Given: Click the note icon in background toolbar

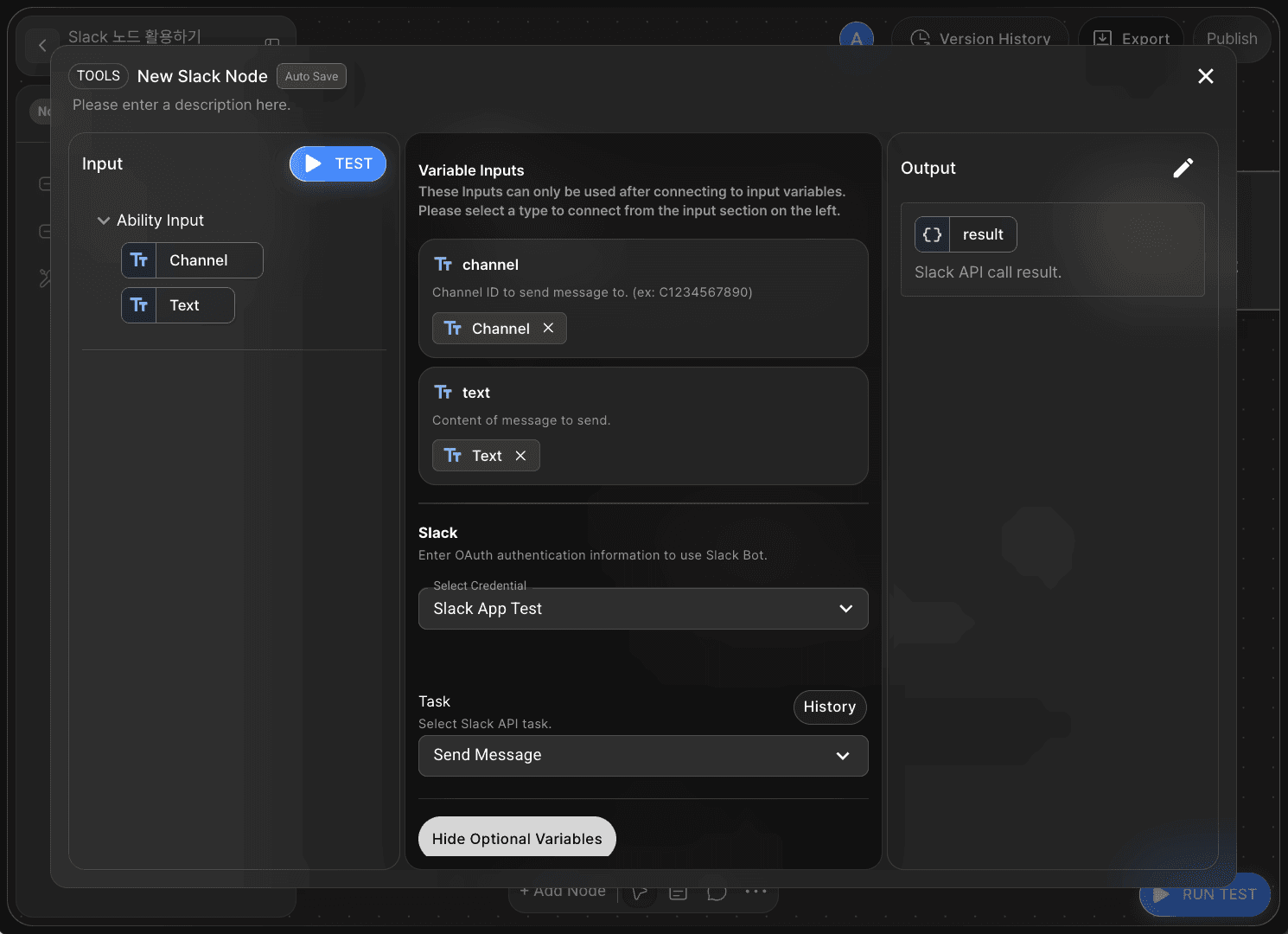Looking at the screenshot, I should pyautogui.click(x=679, y=892).
